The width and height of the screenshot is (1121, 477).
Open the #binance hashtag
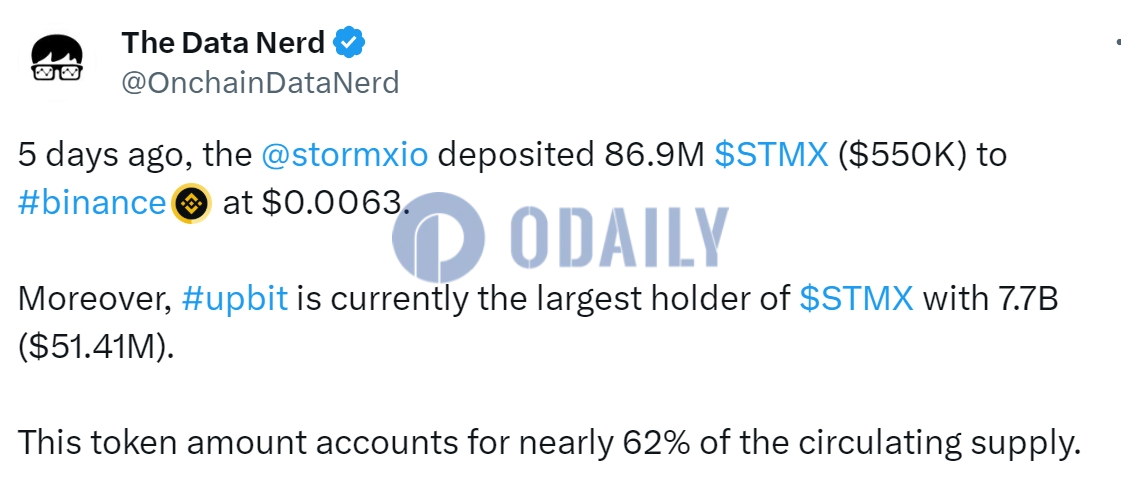tap(92, 204)
